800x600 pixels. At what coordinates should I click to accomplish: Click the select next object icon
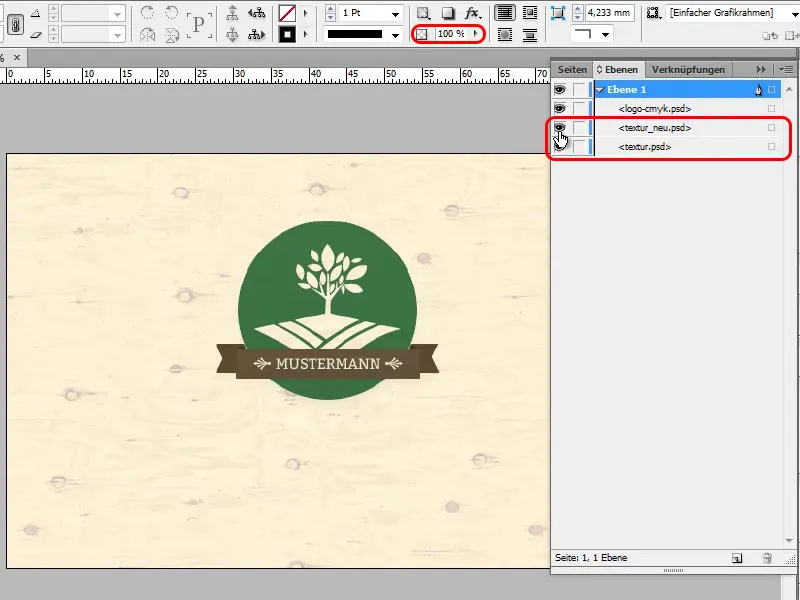[256, 35]
